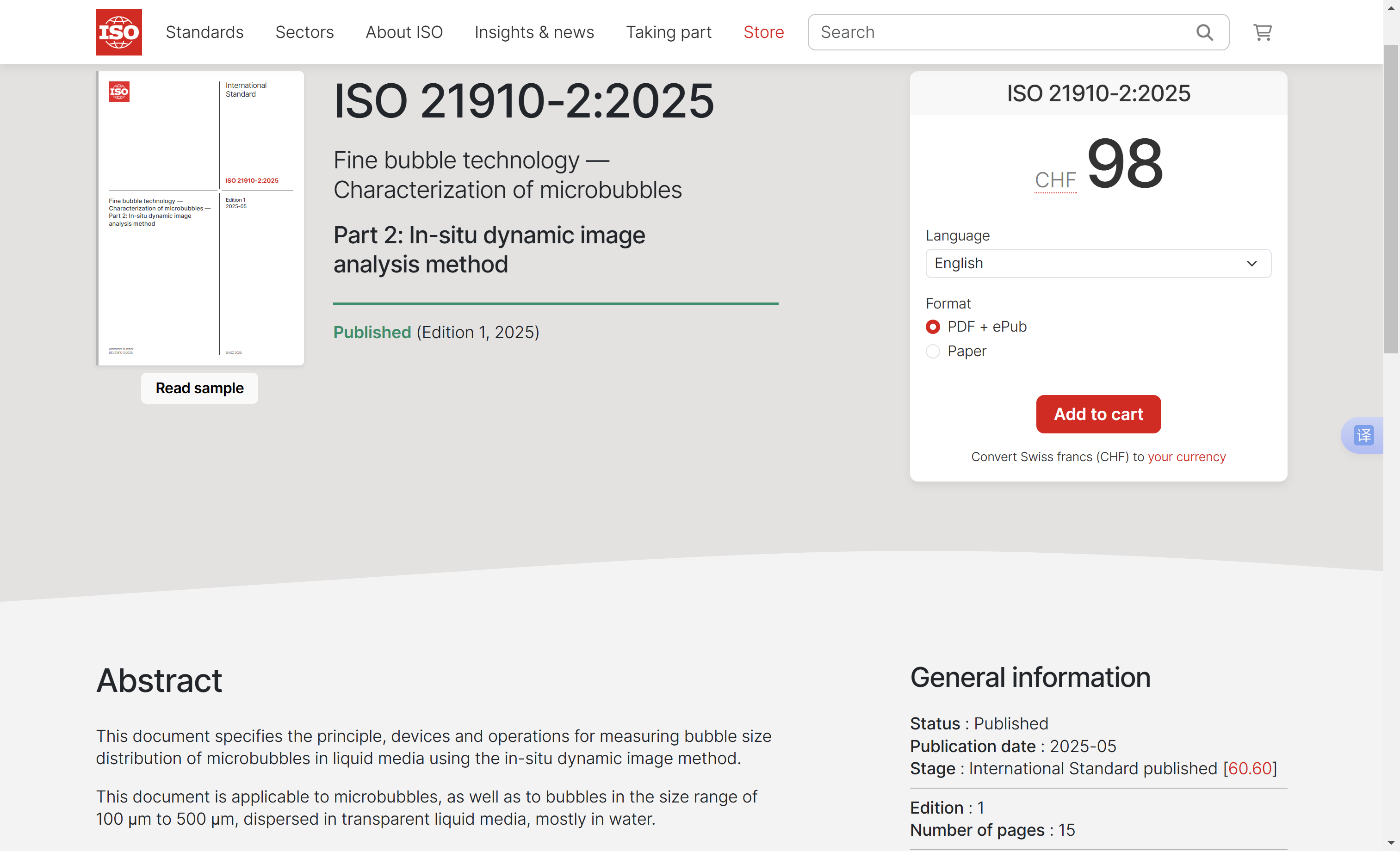Image resolution: width=1400 pixels, height=852 pixels.
Task: Click 'Number of pages : 15' text
Action: point(992,830)
